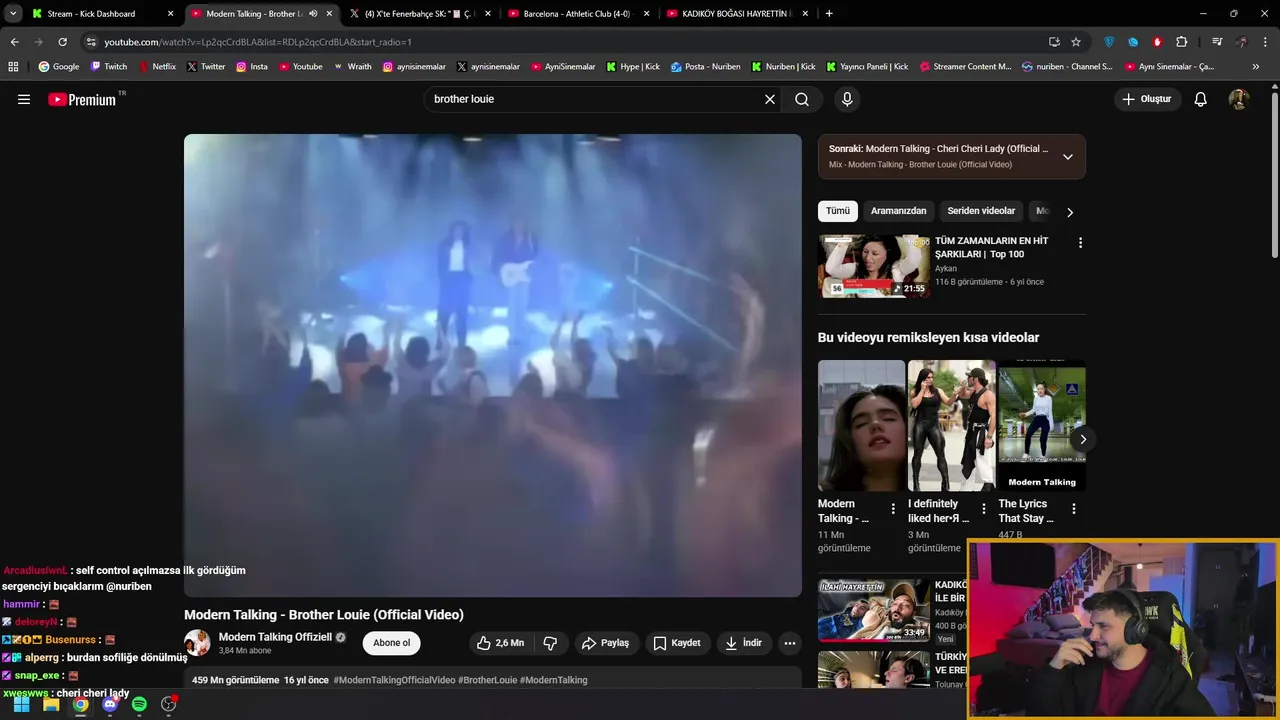Screen dimensions: 1280x720
Task: Open Discord from the taskbar
Action: [x=110, y=704]
